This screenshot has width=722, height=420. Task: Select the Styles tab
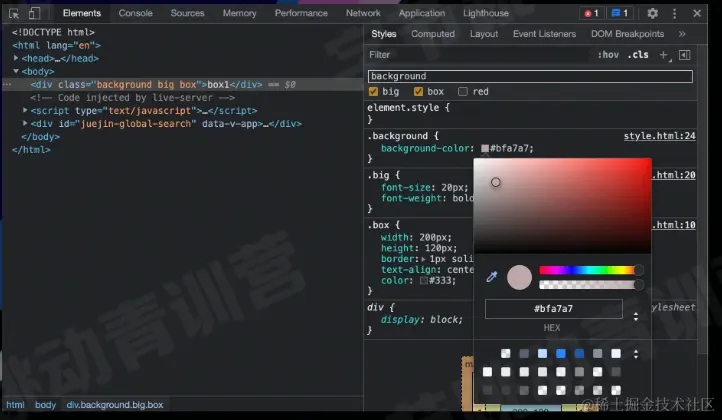(x=384, y=34)
